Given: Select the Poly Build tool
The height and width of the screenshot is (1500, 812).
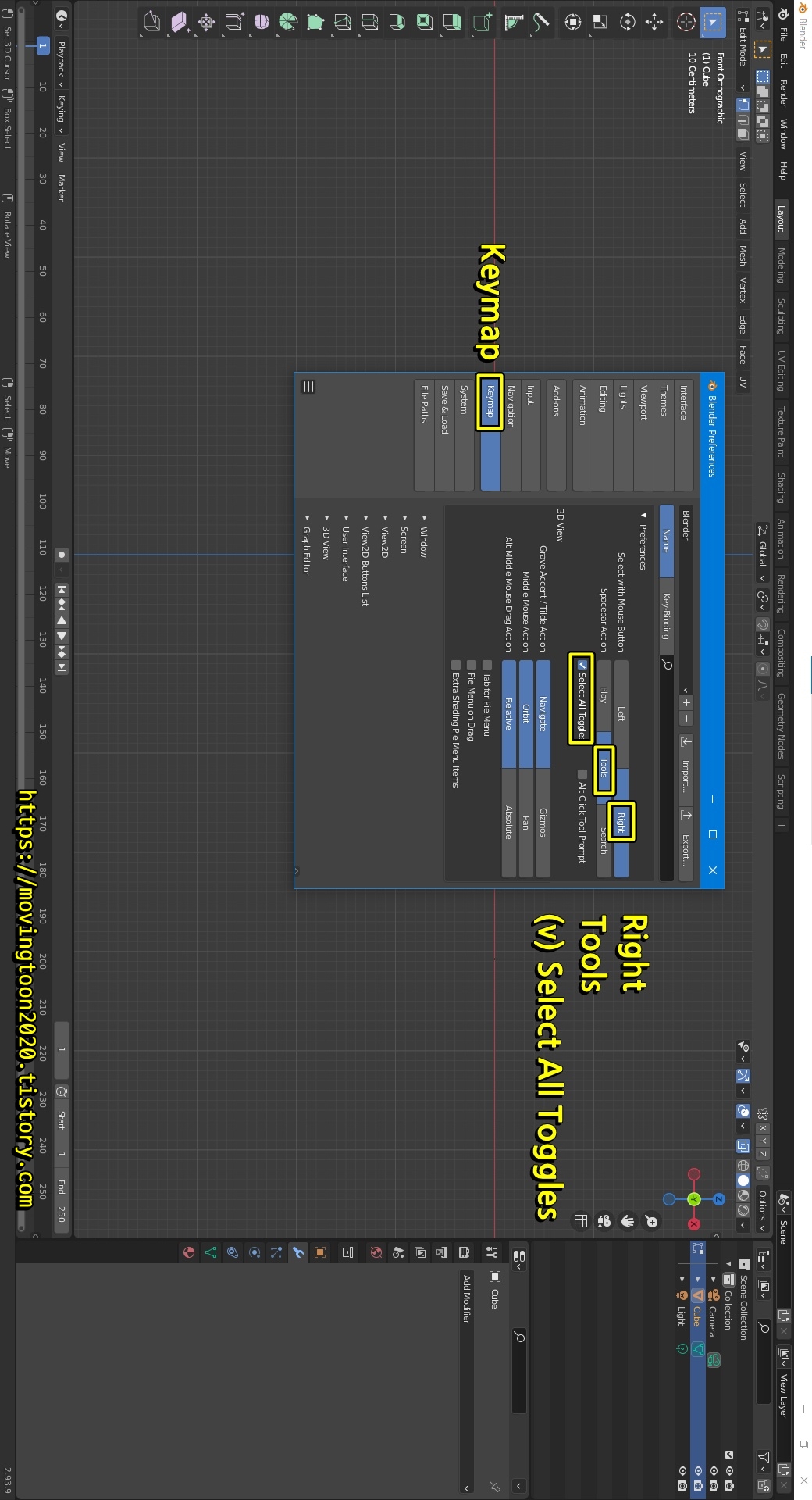Looking at the screenshot, I should pyautogui.click(x=315, y=22).
